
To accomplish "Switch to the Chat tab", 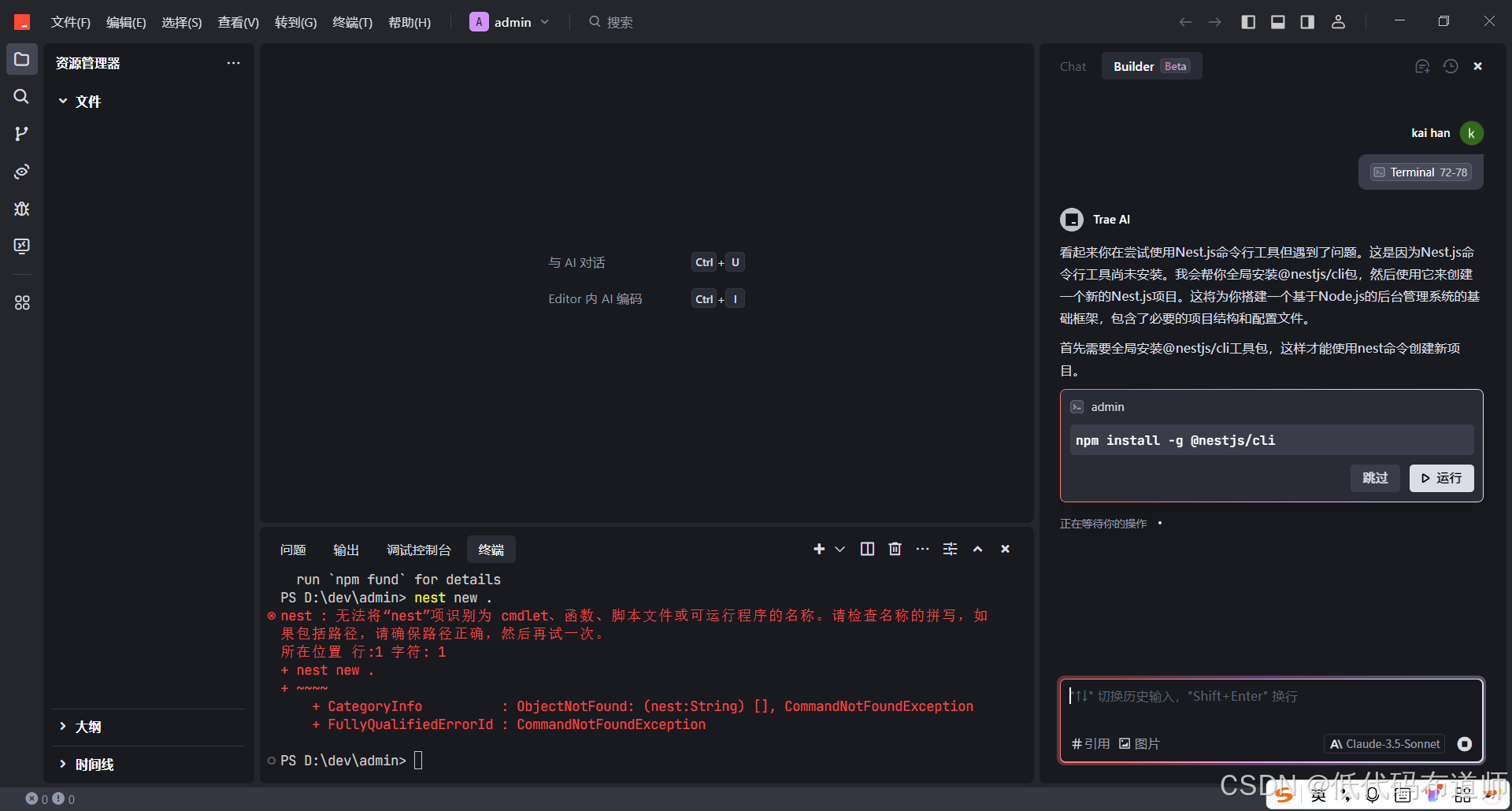I will (1073, 67).
